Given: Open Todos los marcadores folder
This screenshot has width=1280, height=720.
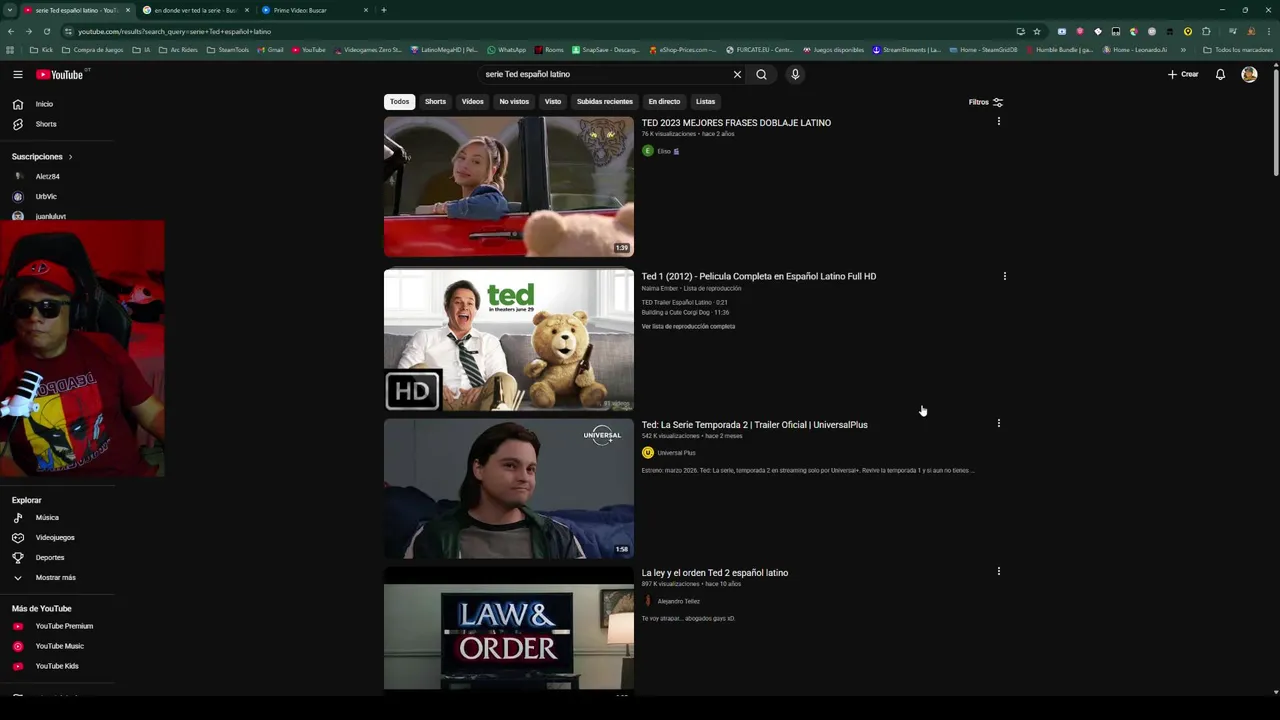Looking at the screenshot, I should click(1238, 49).
